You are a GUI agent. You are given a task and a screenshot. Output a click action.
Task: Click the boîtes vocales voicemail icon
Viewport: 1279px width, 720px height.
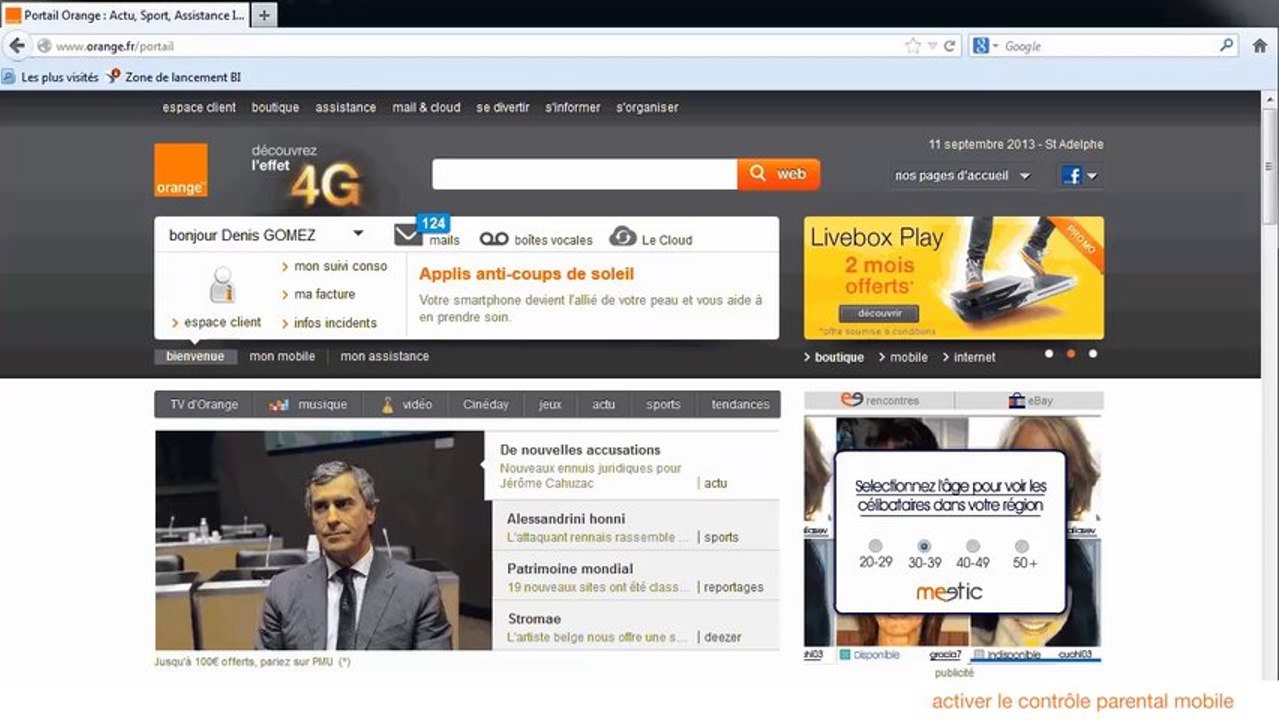(x=494, y=239)
